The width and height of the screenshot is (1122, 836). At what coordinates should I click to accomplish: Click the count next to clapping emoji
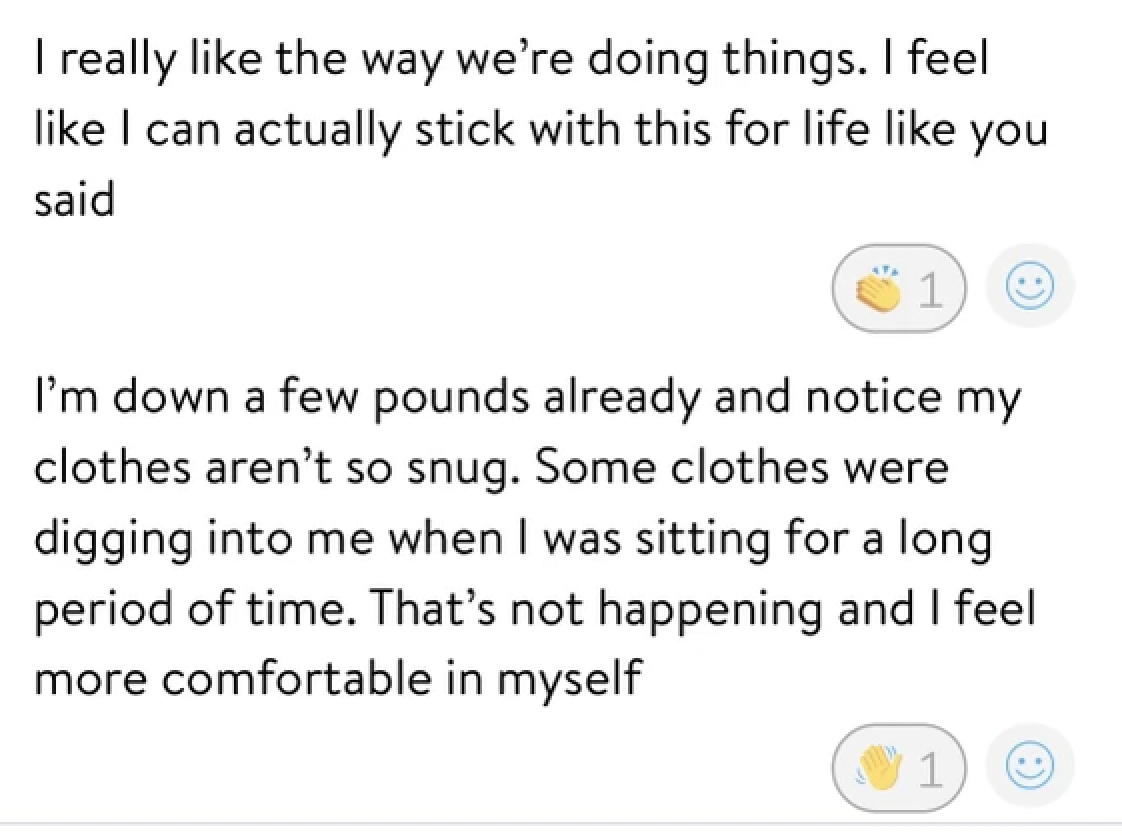tap(929, 289)
